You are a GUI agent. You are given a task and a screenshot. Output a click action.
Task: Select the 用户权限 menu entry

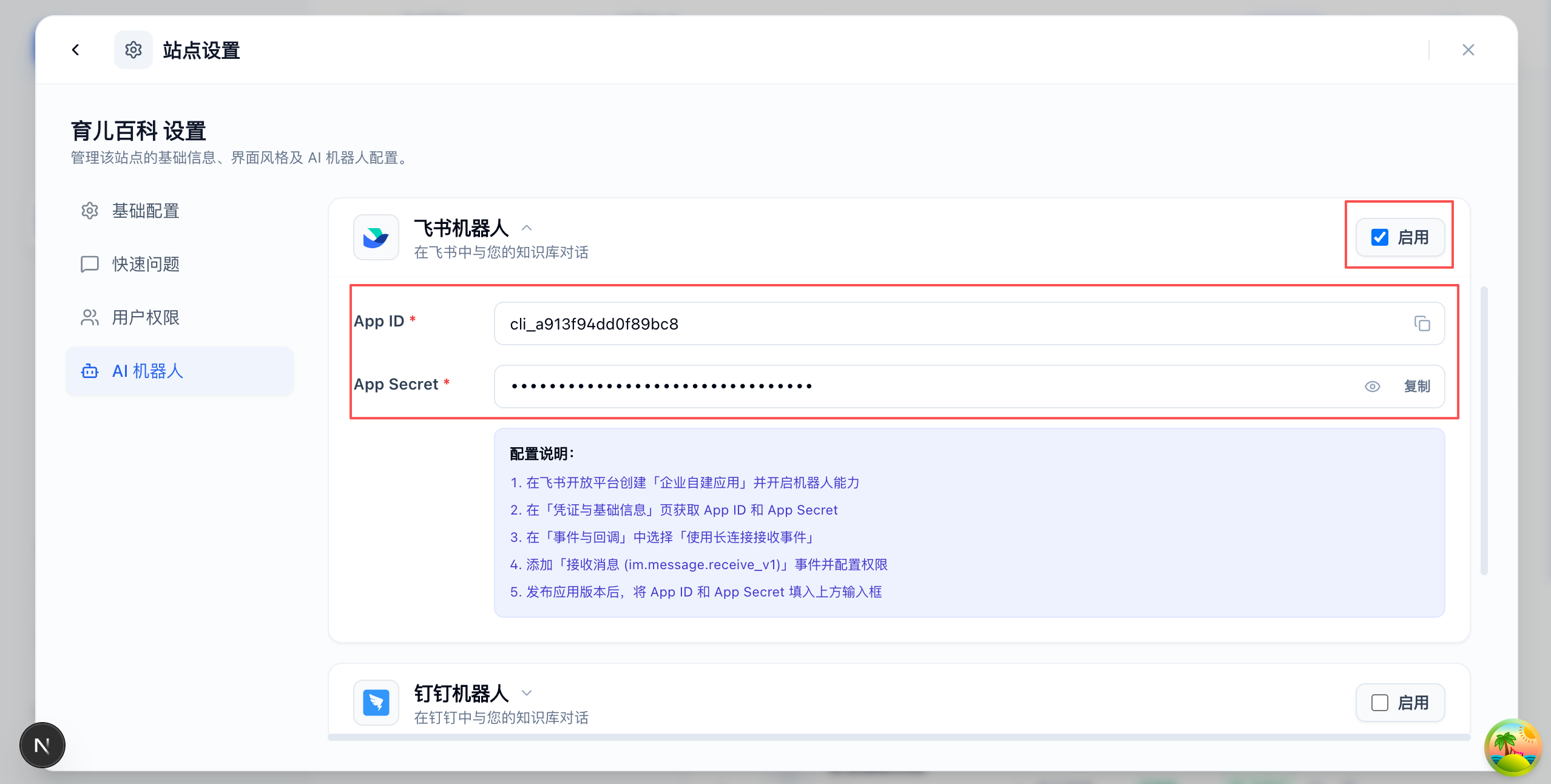pos(145,317)
